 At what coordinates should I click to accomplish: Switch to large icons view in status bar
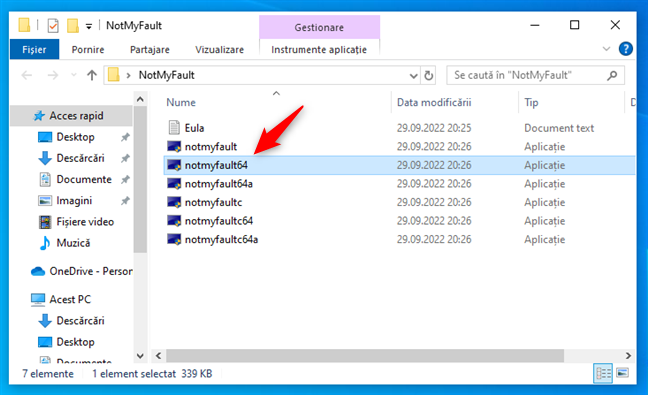point(622,373)
